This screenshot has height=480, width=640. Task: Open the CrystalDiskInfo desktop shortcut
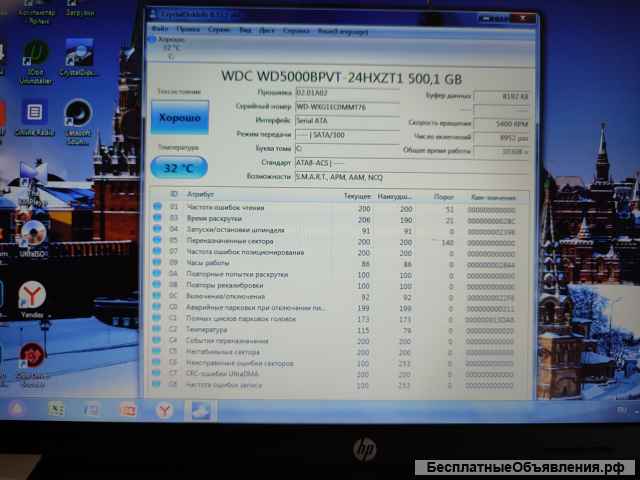click(x=78, y=57)
